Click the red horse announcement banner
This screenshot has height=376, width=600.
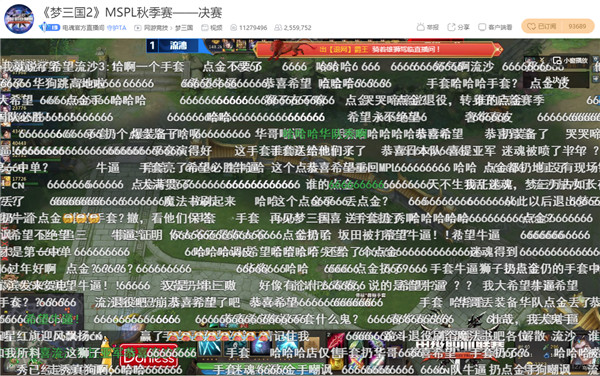379,49
